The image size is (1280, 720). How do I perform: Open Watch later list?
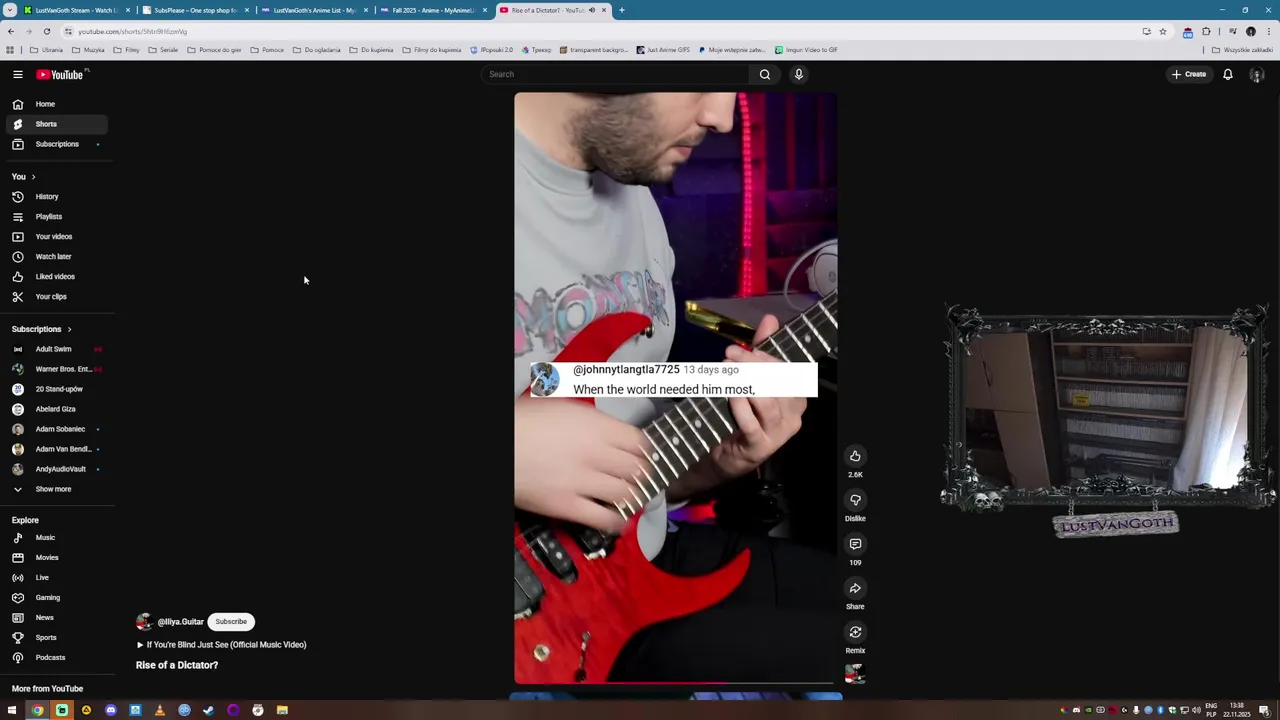pos(56,257)
